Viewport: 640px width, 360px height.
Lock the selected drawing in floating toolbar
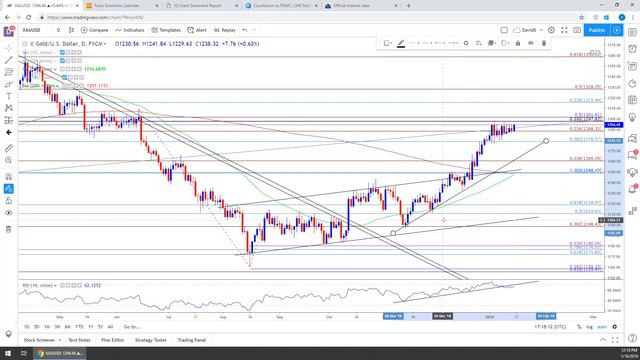tap(518, 43)
